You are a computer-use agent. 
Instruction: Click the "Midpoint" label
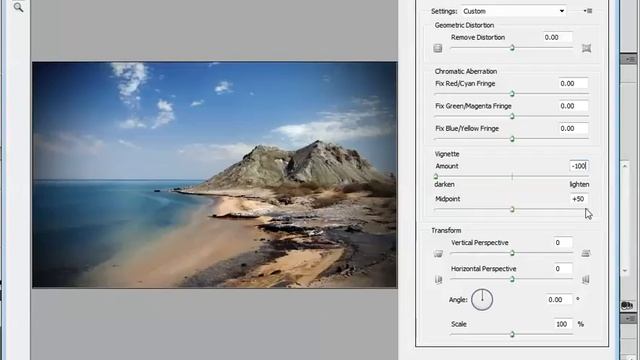point(447,199)
